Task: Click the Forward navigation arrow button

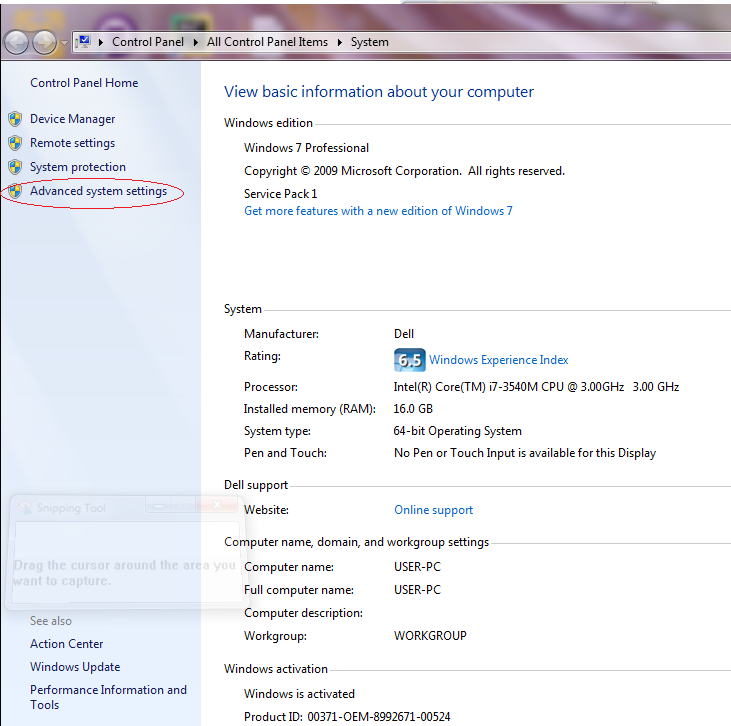Action: pos(44,43)
